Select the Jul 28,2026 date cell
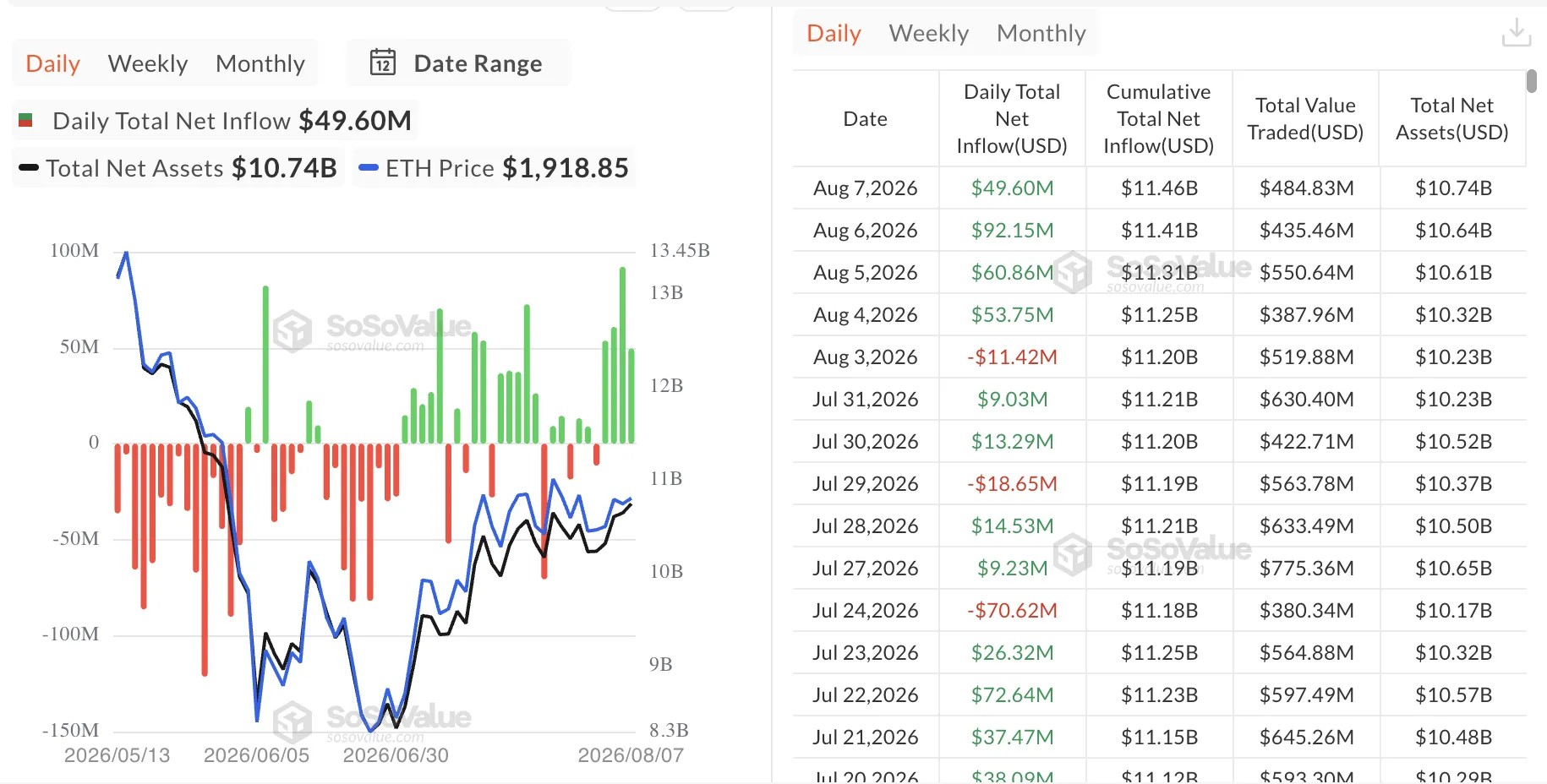The image size is (1547, 784). click(x=866, y=525)
